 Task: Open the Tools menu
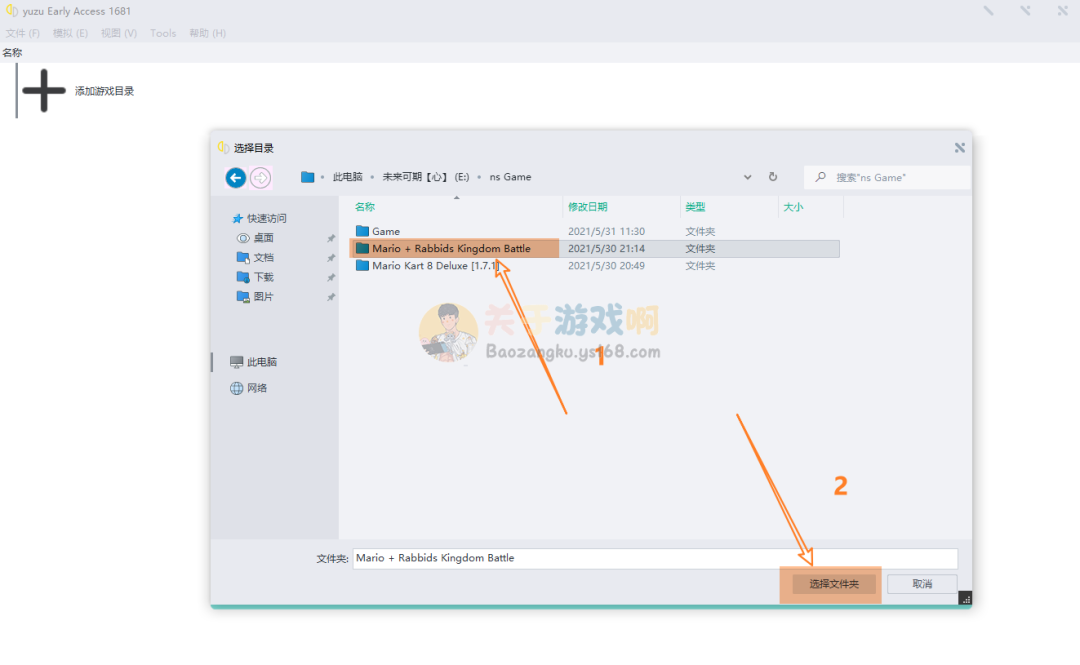[x=163, y=33]
